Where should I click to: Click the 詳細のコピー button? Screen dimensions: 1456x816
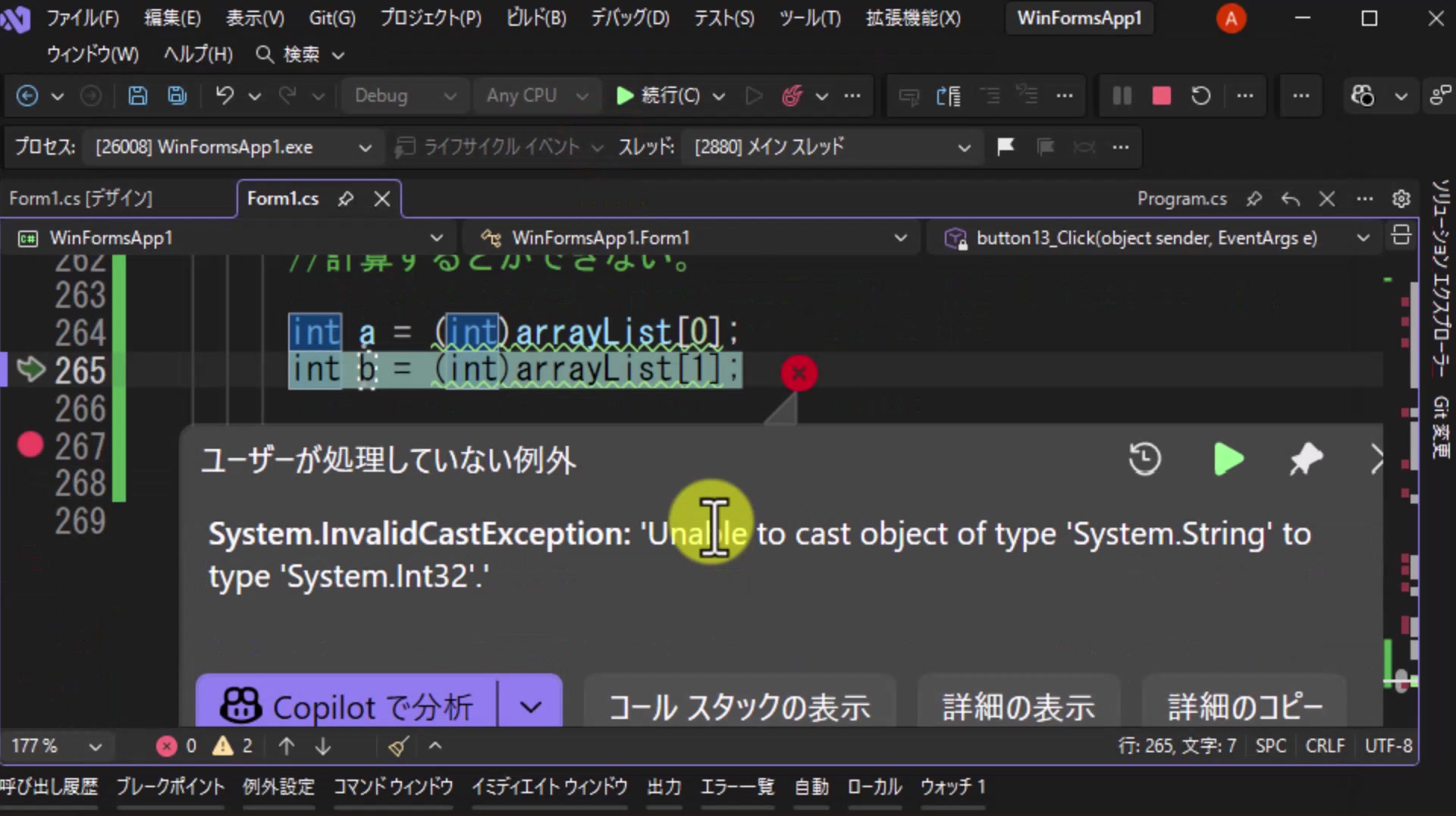1245,706
